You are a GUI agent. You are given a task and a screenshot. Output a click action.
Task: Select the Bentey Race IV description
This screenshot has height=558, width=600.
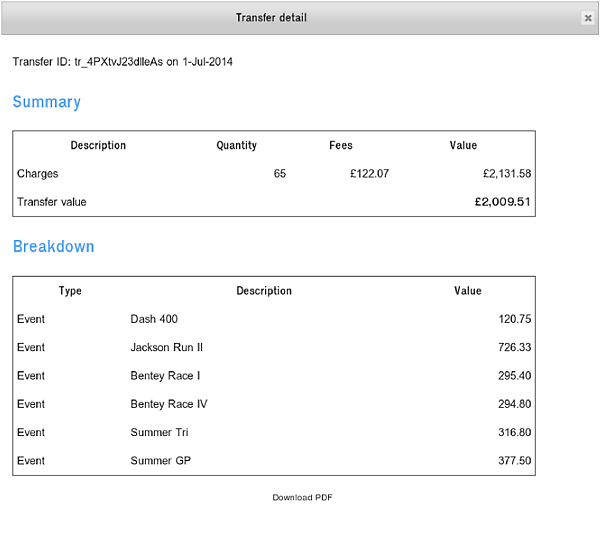click(169, 404)
